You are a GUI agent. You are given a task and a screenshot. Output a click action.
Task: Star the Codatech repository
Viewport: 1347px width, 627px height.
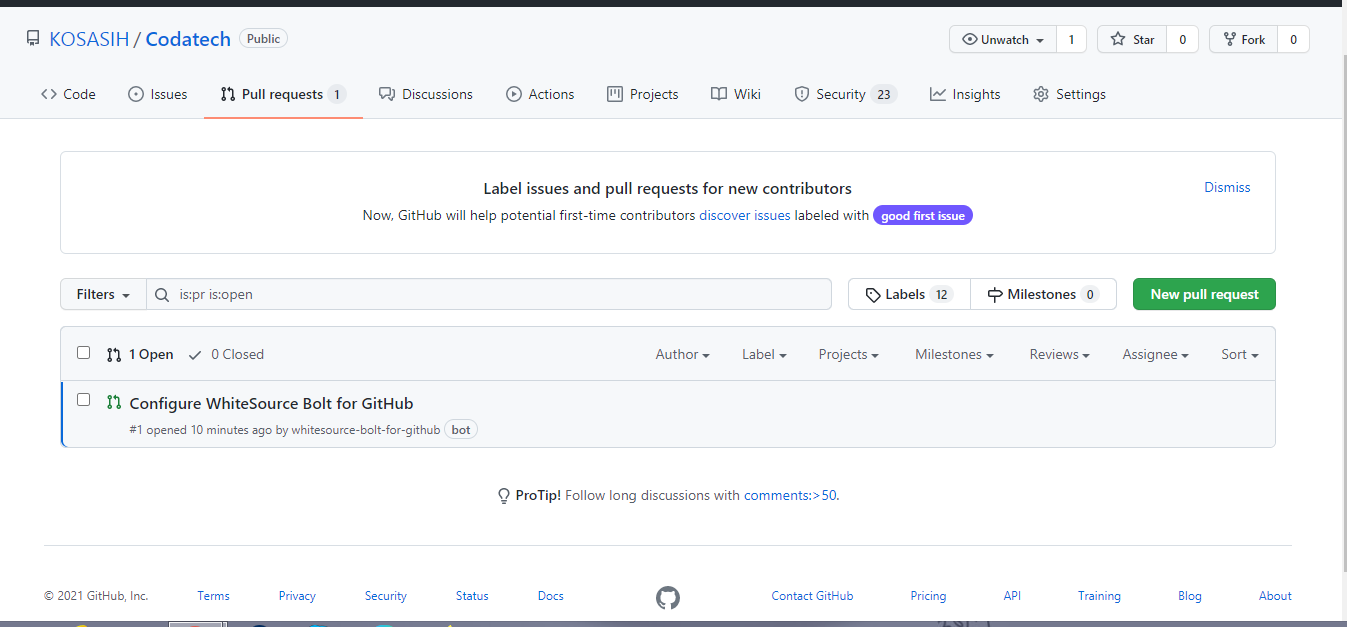coord(1132,40)
